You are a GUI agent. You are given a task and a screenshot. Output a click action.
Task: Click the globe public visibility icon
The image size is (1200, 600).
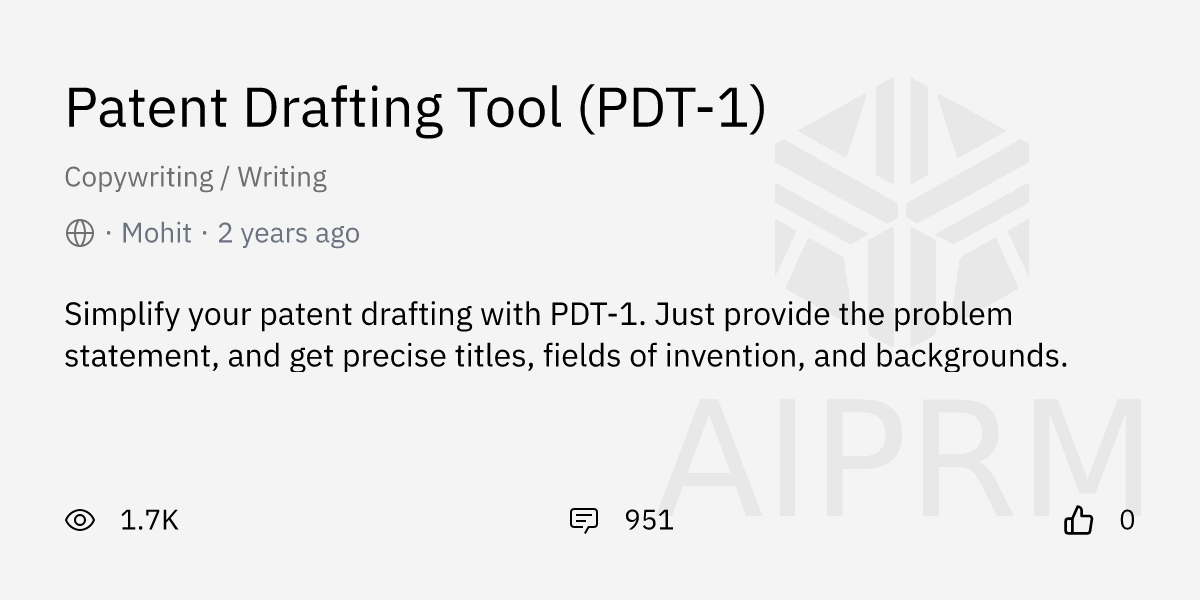click(x=80, y=234)
